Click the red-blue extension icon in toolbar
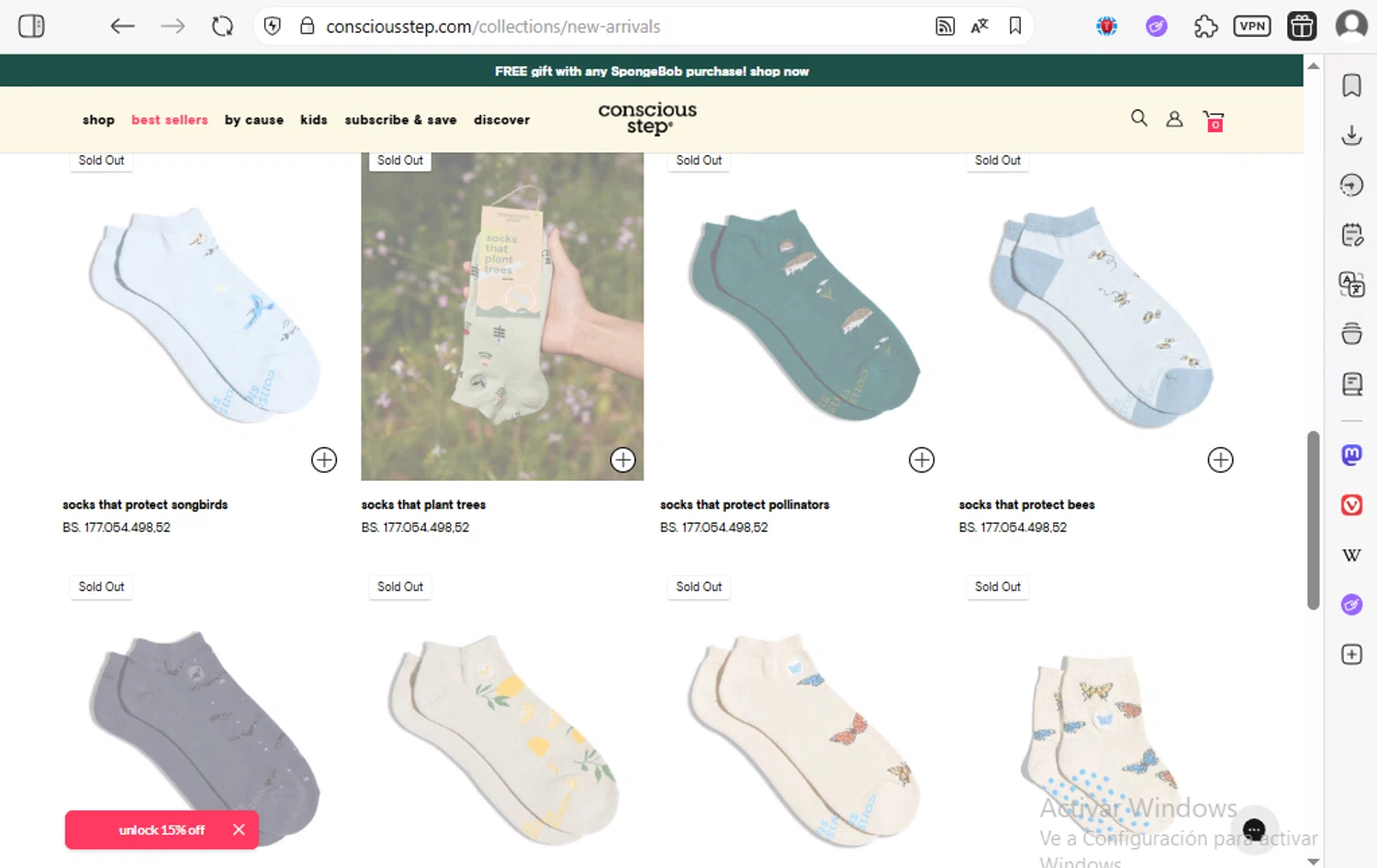 1107,26
